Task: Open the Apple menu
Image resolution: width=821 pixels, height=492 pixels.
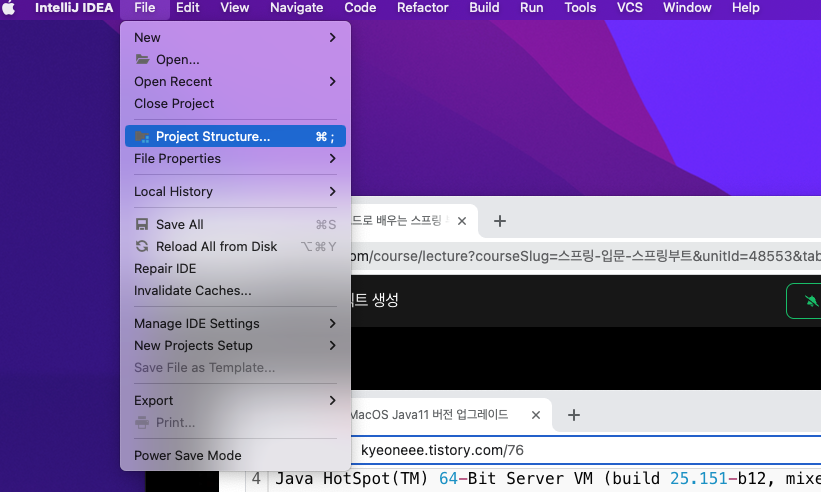Action: coord(9,8)
